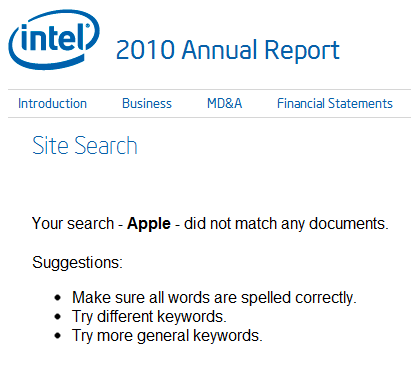Image resolution: width=411 pixels, height=366 pixels.
Task: Click the 'Try more general keywords' suggestion
Action: click(x=167, y=336)
